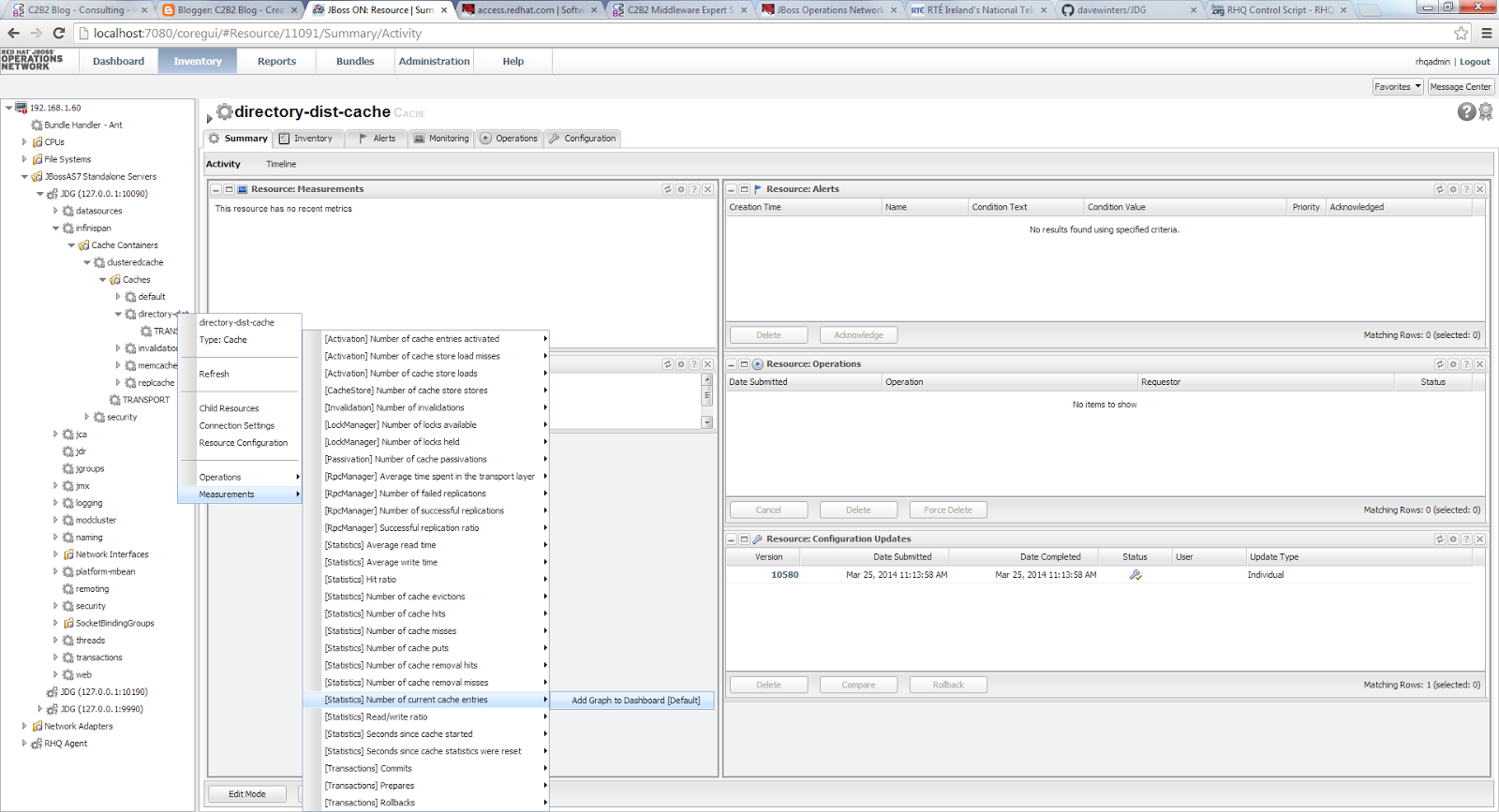The width and height of the screenshot is (1499, 812).
Task: Expand the CPUs tree node
Action: (x=25, y=142)
